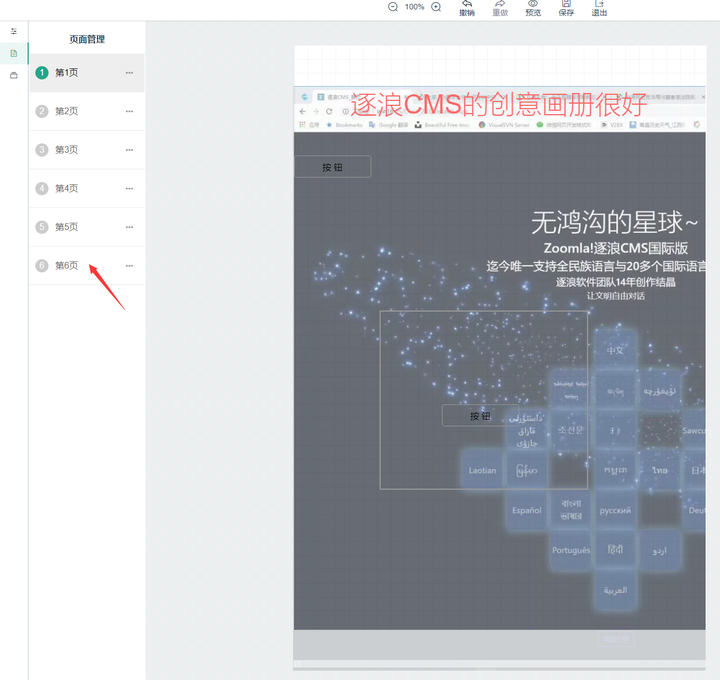The width and height of the screenshot is (720, 680).
Task: Click the 让文明自由对话 text line
Action: [616, 296]
